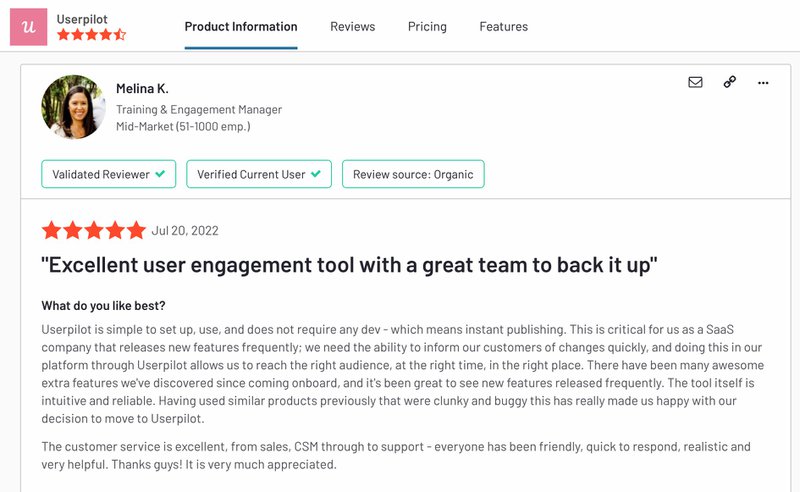Click Melina K.'s profile photo
The image size is (800, 492).
pyautogui.click(x=73, y=107)
